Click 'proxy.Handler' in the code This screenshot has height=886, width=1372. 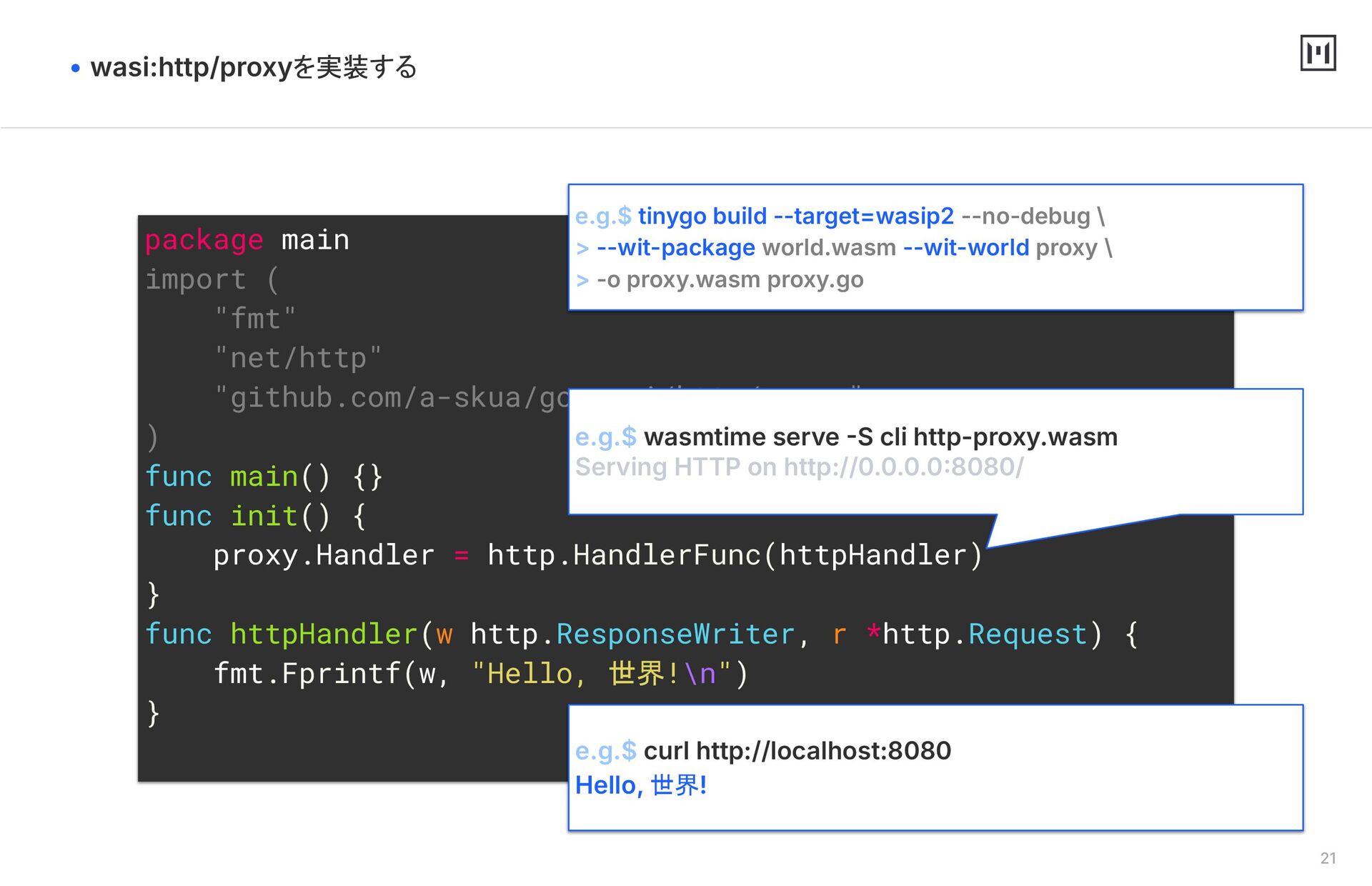323,555
